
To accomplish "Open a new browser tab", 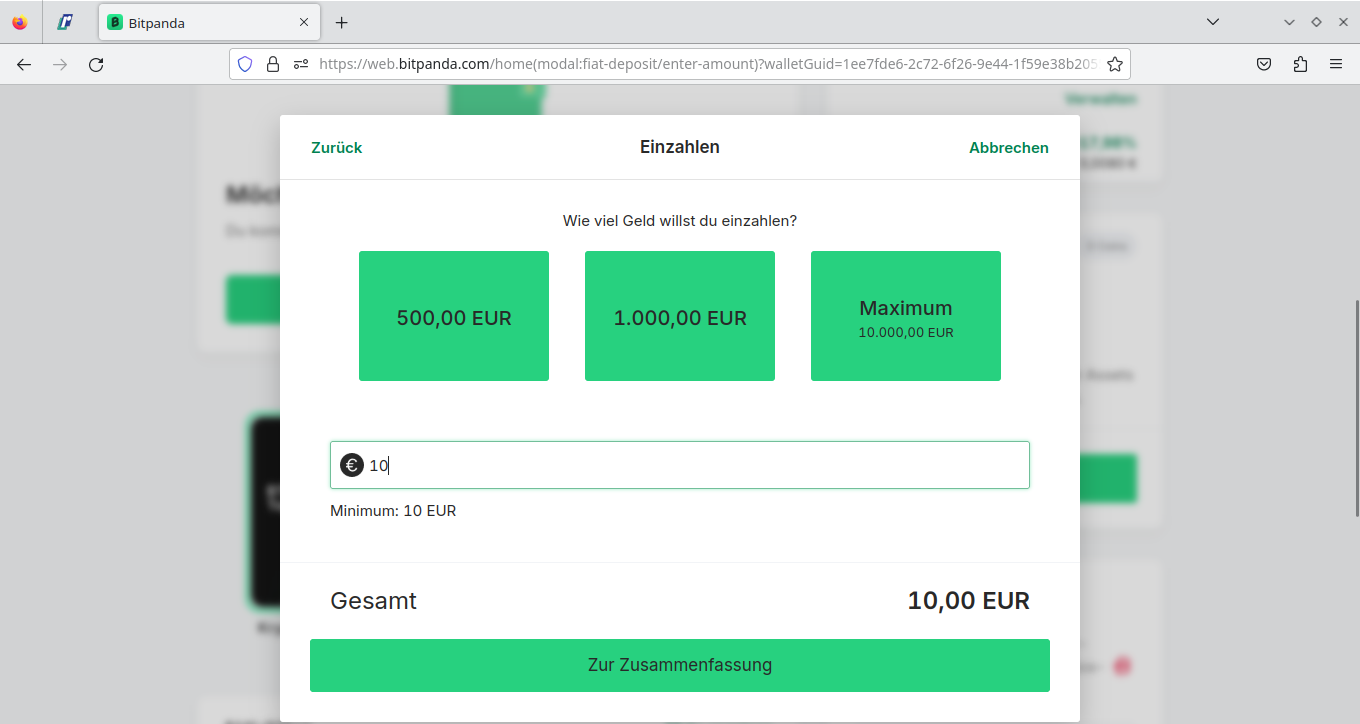I will pos(342,22).
